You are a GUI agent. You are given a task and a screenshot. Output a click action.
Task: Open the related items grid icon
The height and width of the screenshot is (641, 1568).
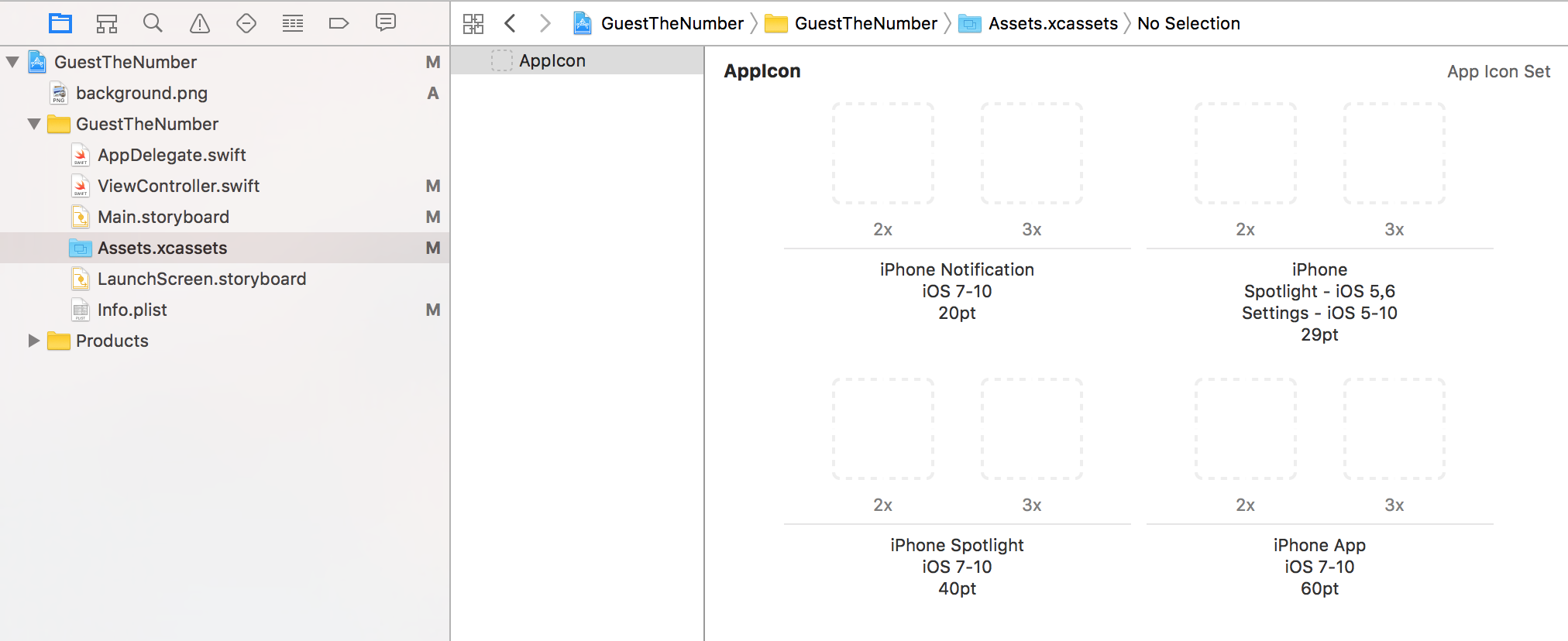(x=473, y=23)
